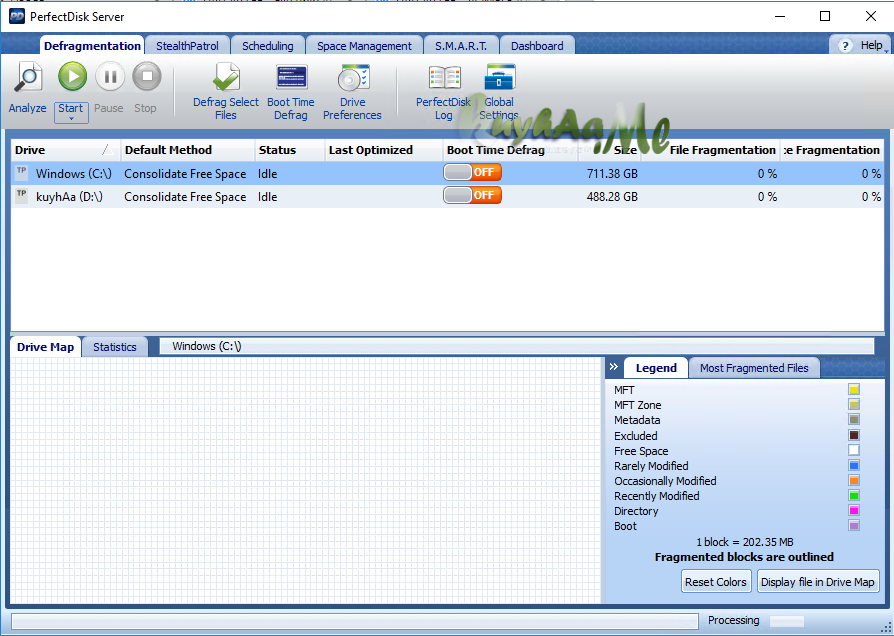Click the Recently Modified green swatch
The width and height of the screenshot is (894, 636).
click(x=854, y=495)
